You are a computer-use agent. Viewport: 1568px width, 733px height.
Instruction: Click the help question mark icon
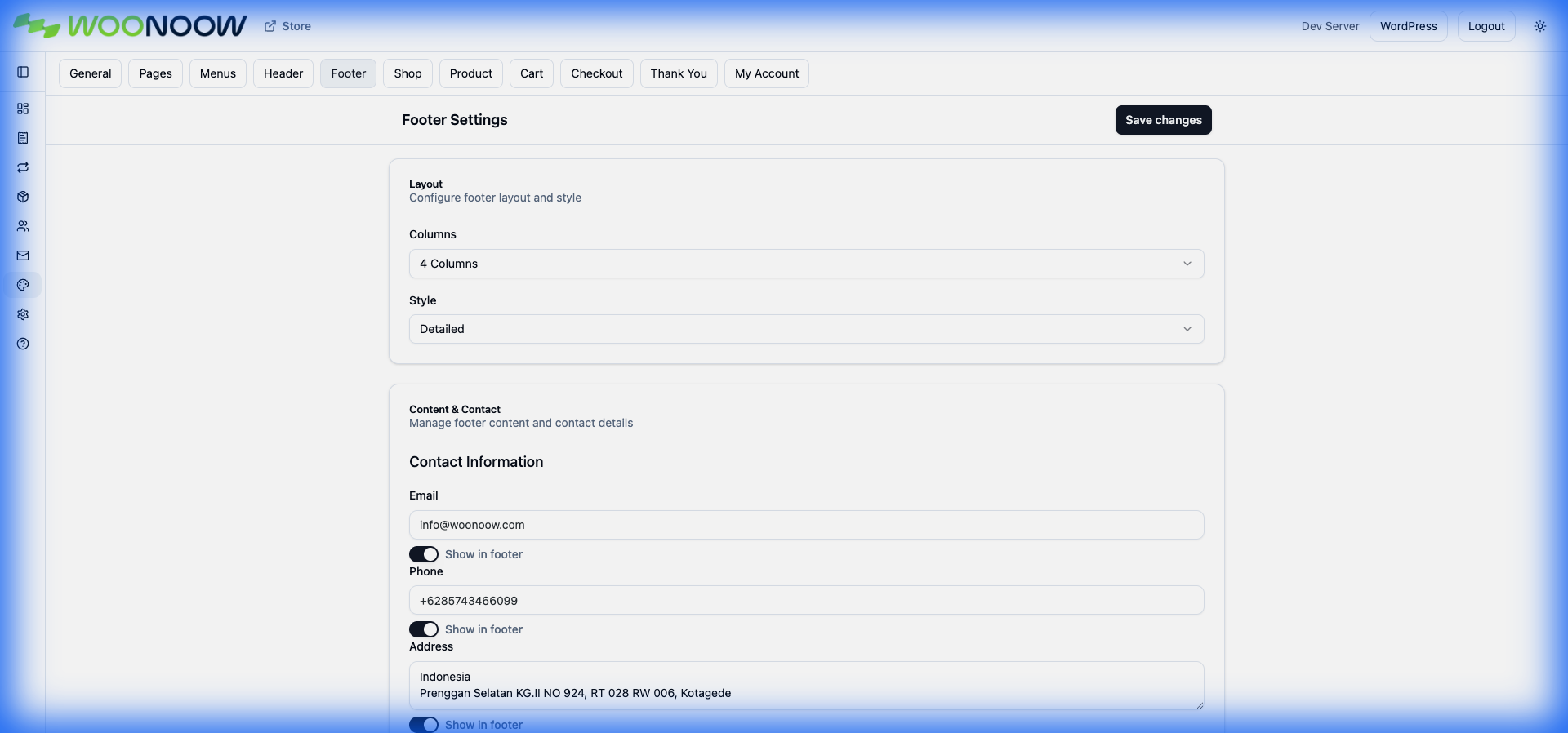click(x=23, y=344)
